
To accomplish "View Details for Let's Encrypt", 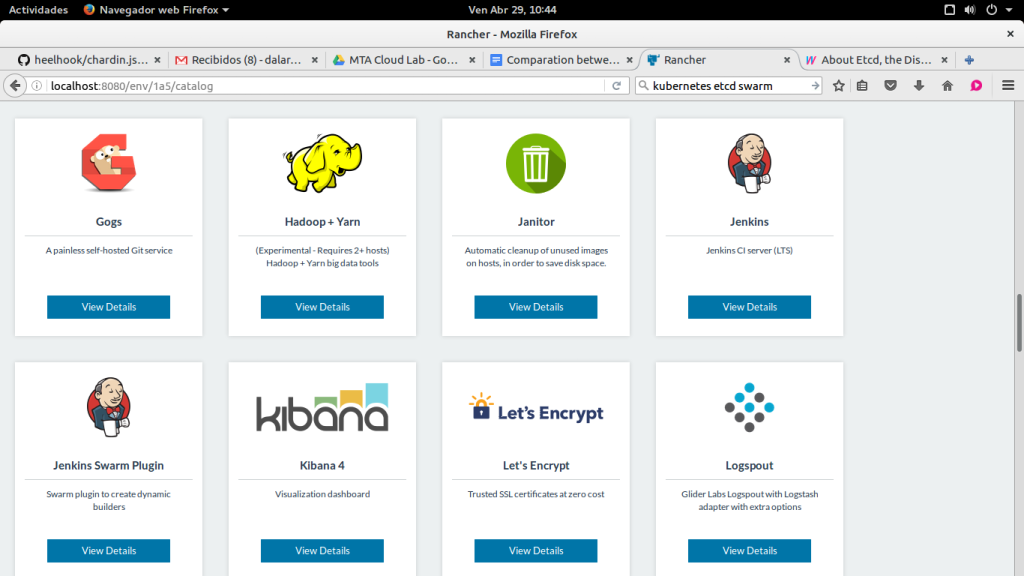I will [x=536, y=551].
